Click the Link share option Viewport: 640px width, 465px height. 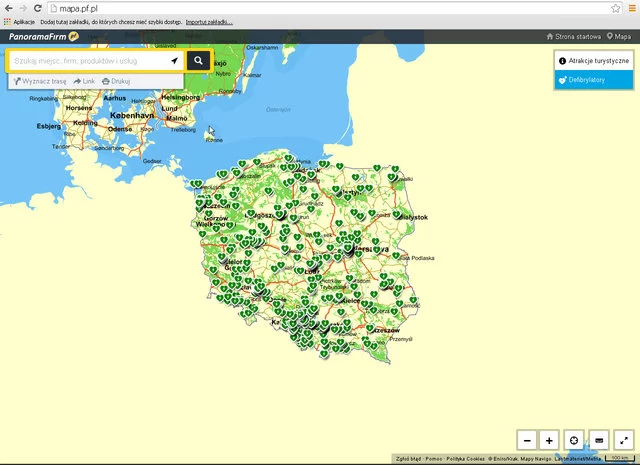click(x=84, y=80)
